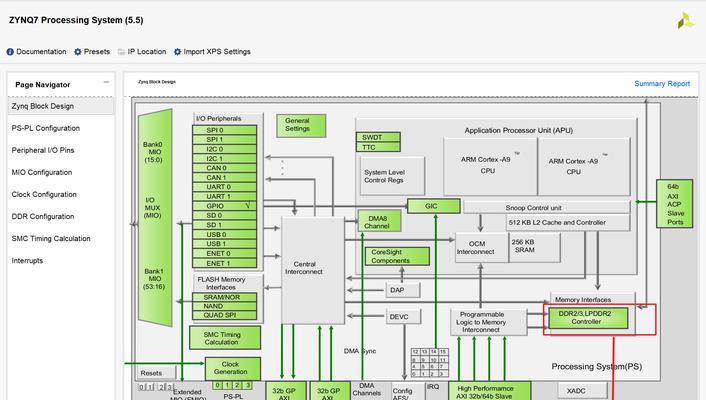Click the 64b AXI ACP Slave Ports block
The width and height of the screenshot is (706, 400).
pos(674,203)
